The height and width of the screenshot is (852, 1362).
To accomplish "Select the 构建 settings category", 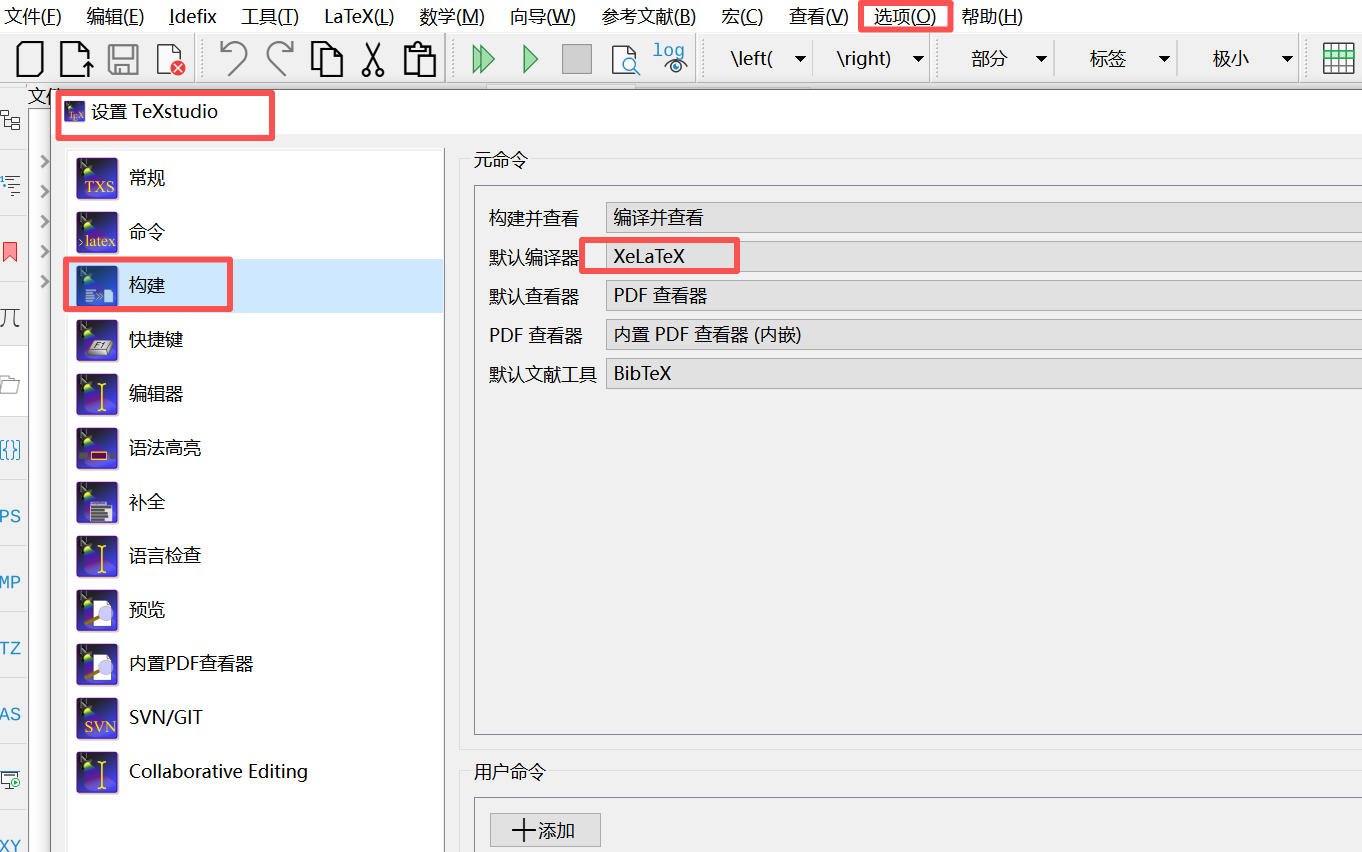I will (x=255, y=286).
